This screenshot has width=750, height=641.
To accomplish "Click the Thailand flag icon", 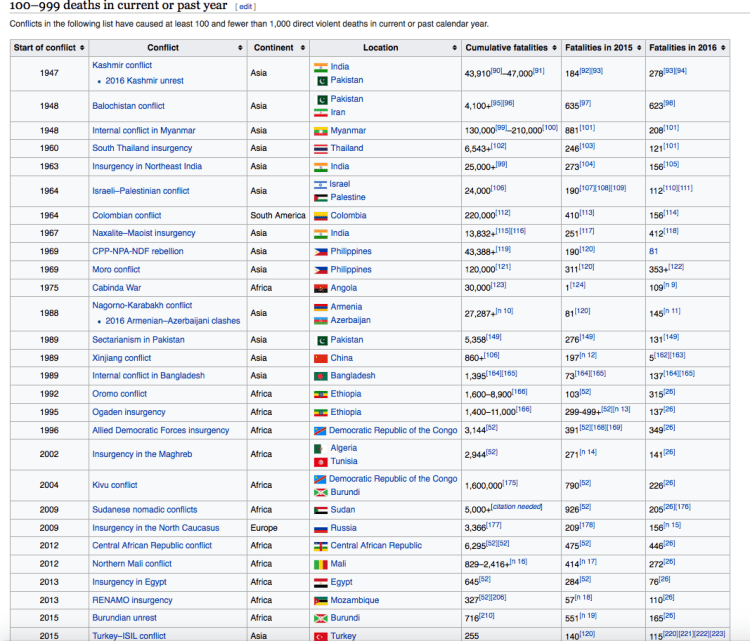I will (321, 148).
